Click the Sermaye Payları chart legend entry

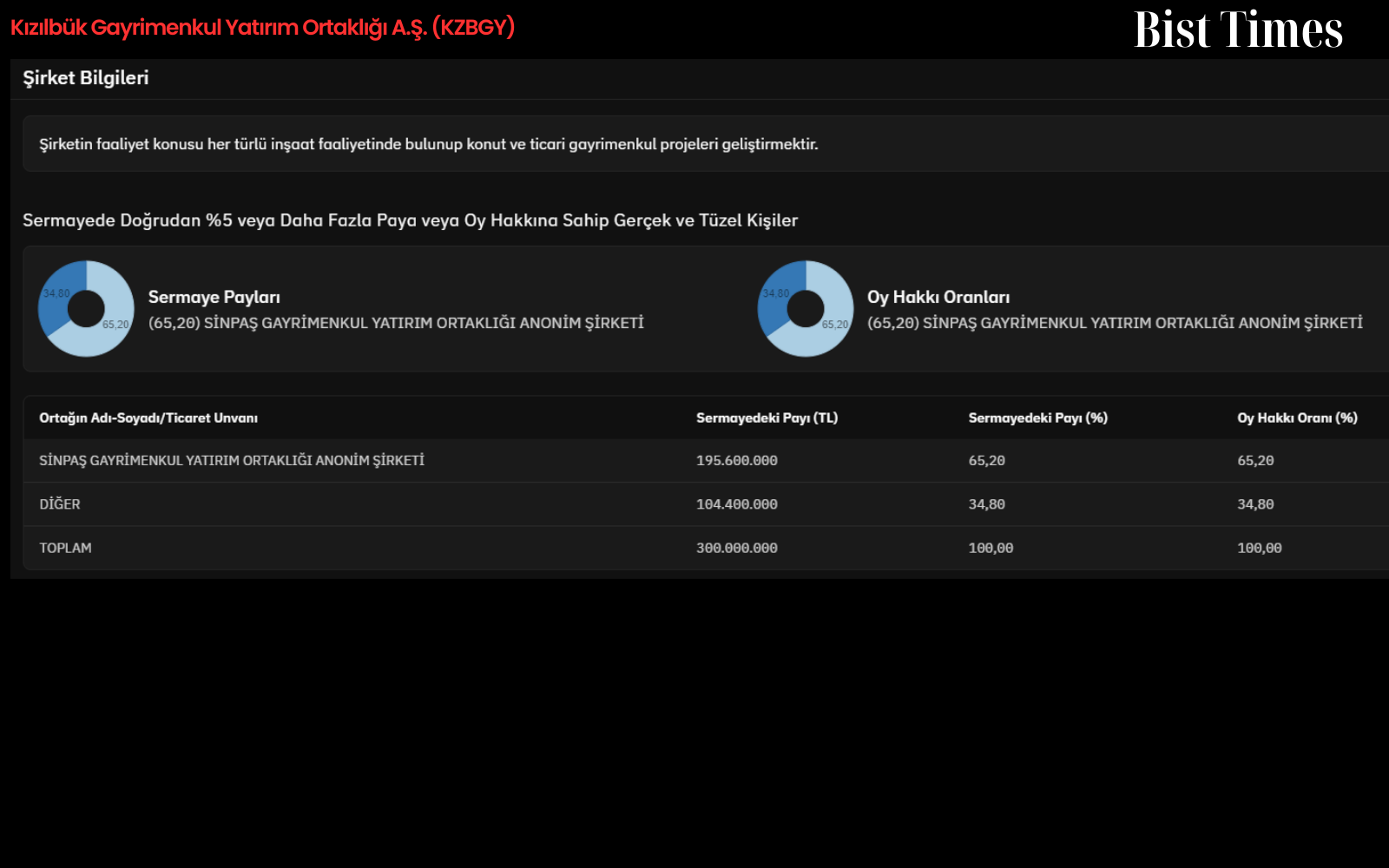coord(396,323)
